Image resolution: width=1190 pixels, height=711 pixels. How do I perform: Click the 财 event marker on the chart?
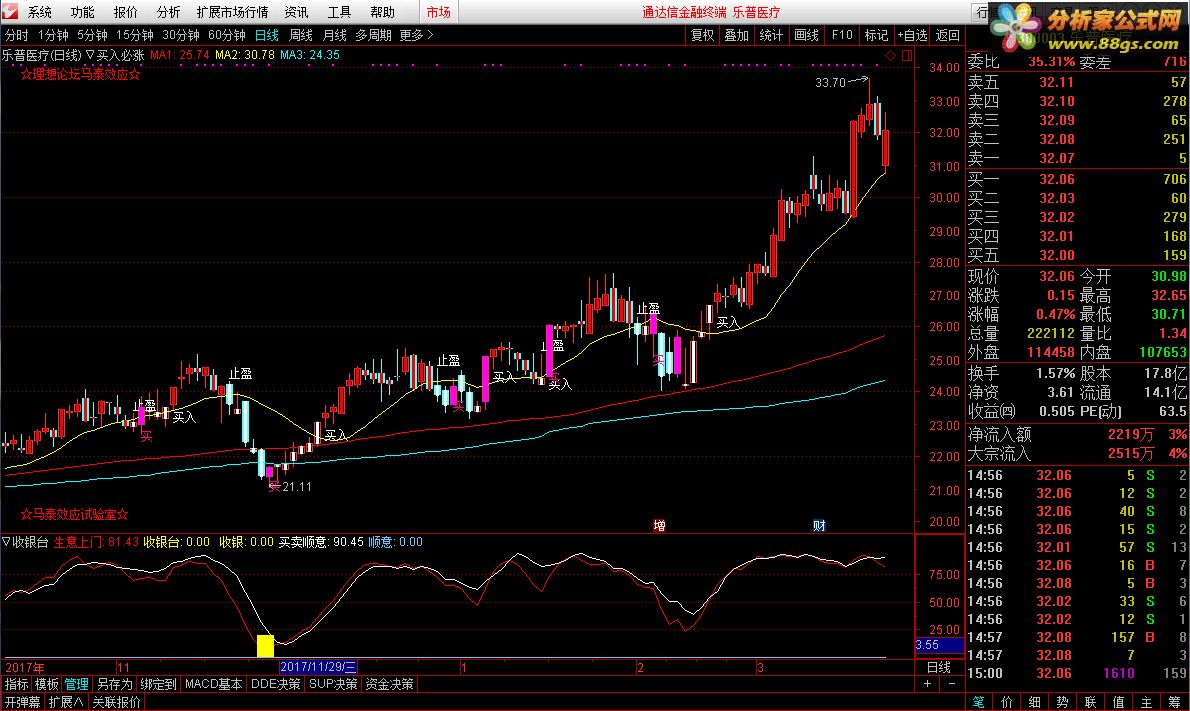pyautogui.click(x=819, y=525)
